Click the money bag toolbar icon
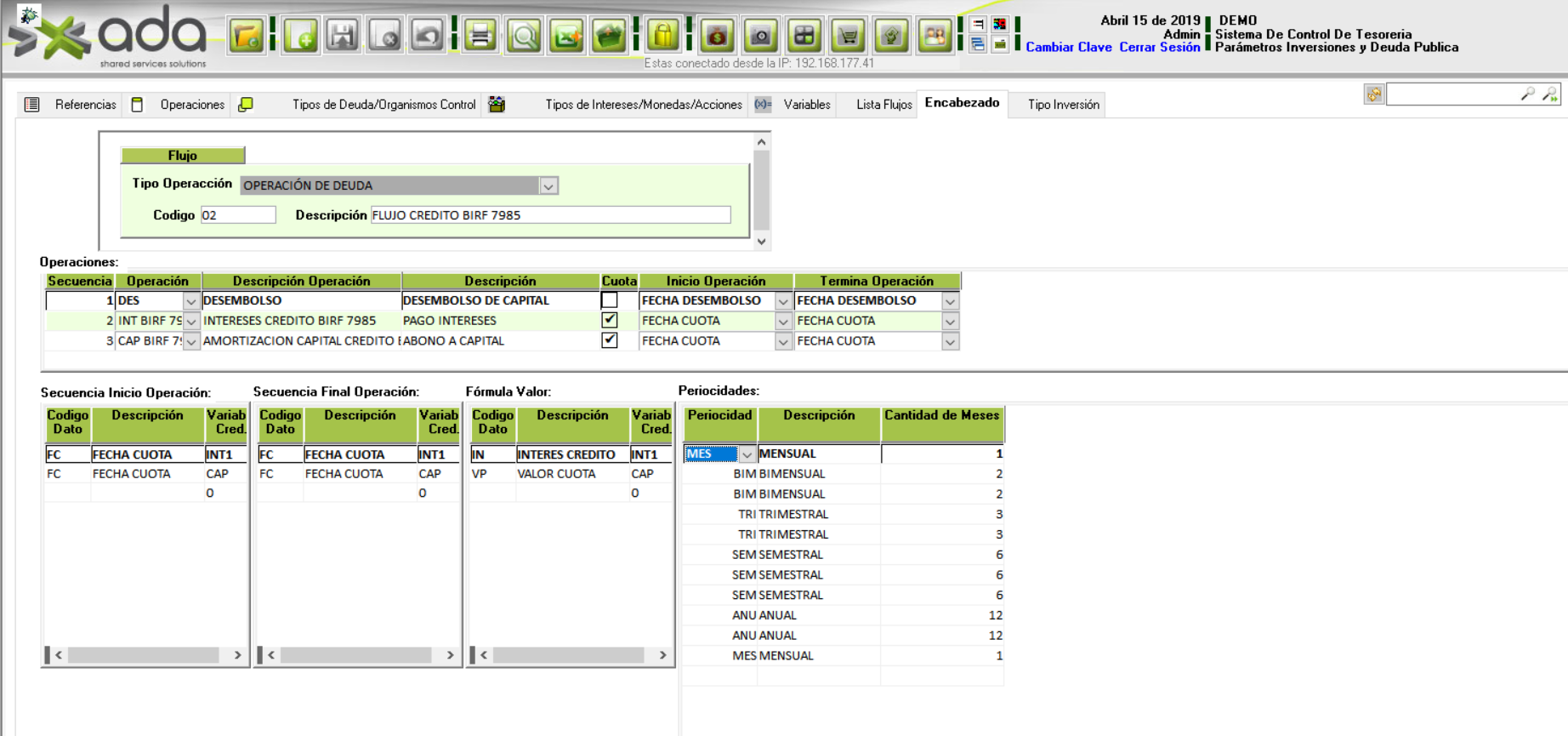 coord(718,36)
